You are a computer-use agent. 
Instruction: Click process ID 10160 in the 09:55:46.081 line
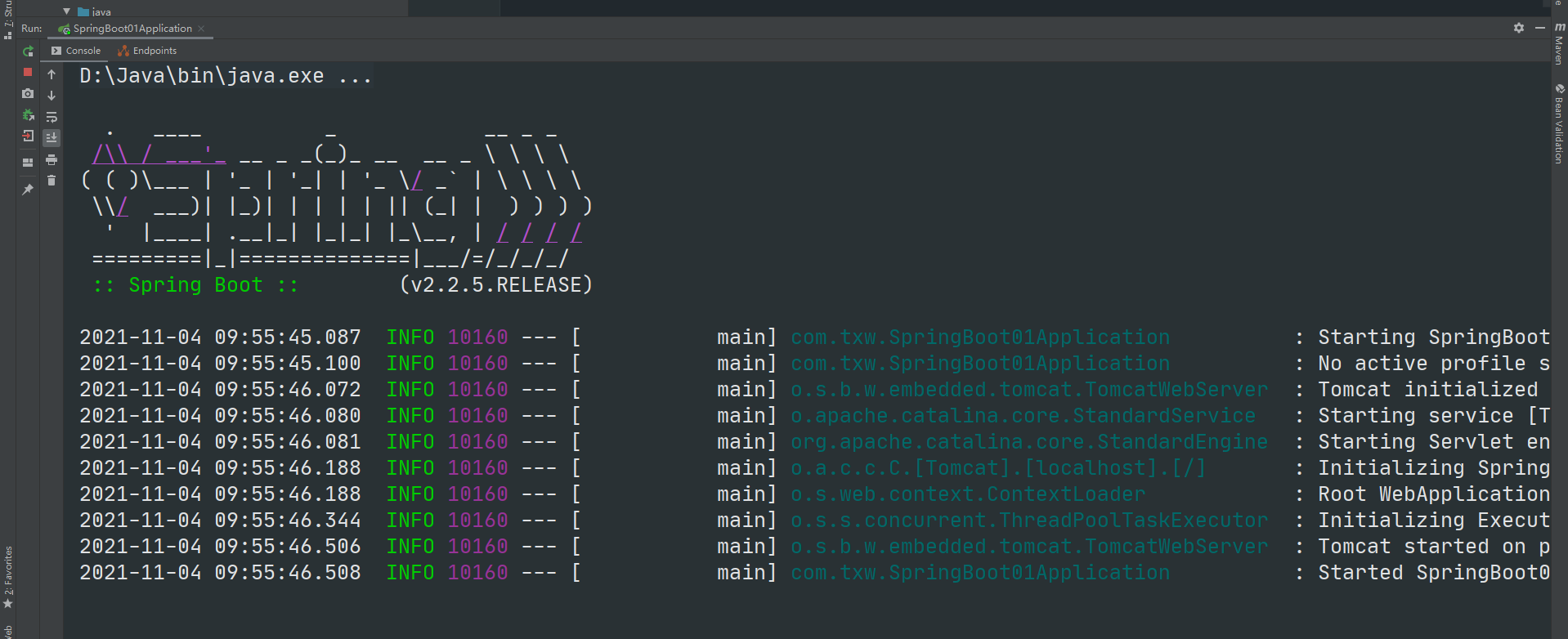coord(477,442)
